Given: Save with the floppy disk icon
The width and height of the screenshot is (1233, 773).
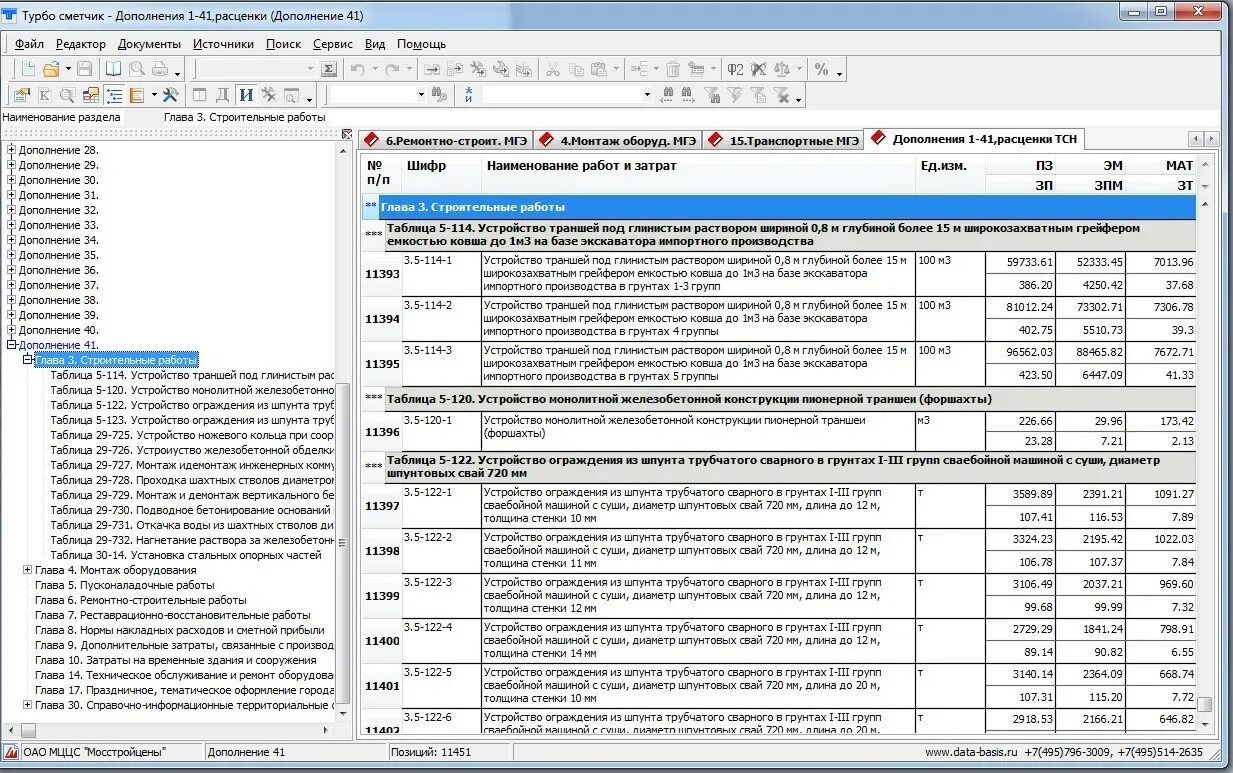Looking at the screenshot, I should pyautogui.click(x=85, y=69).
